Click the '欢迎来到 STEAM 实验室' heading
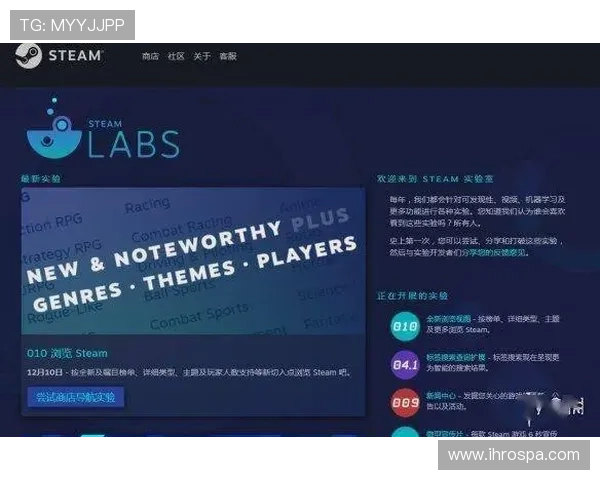 435,179
